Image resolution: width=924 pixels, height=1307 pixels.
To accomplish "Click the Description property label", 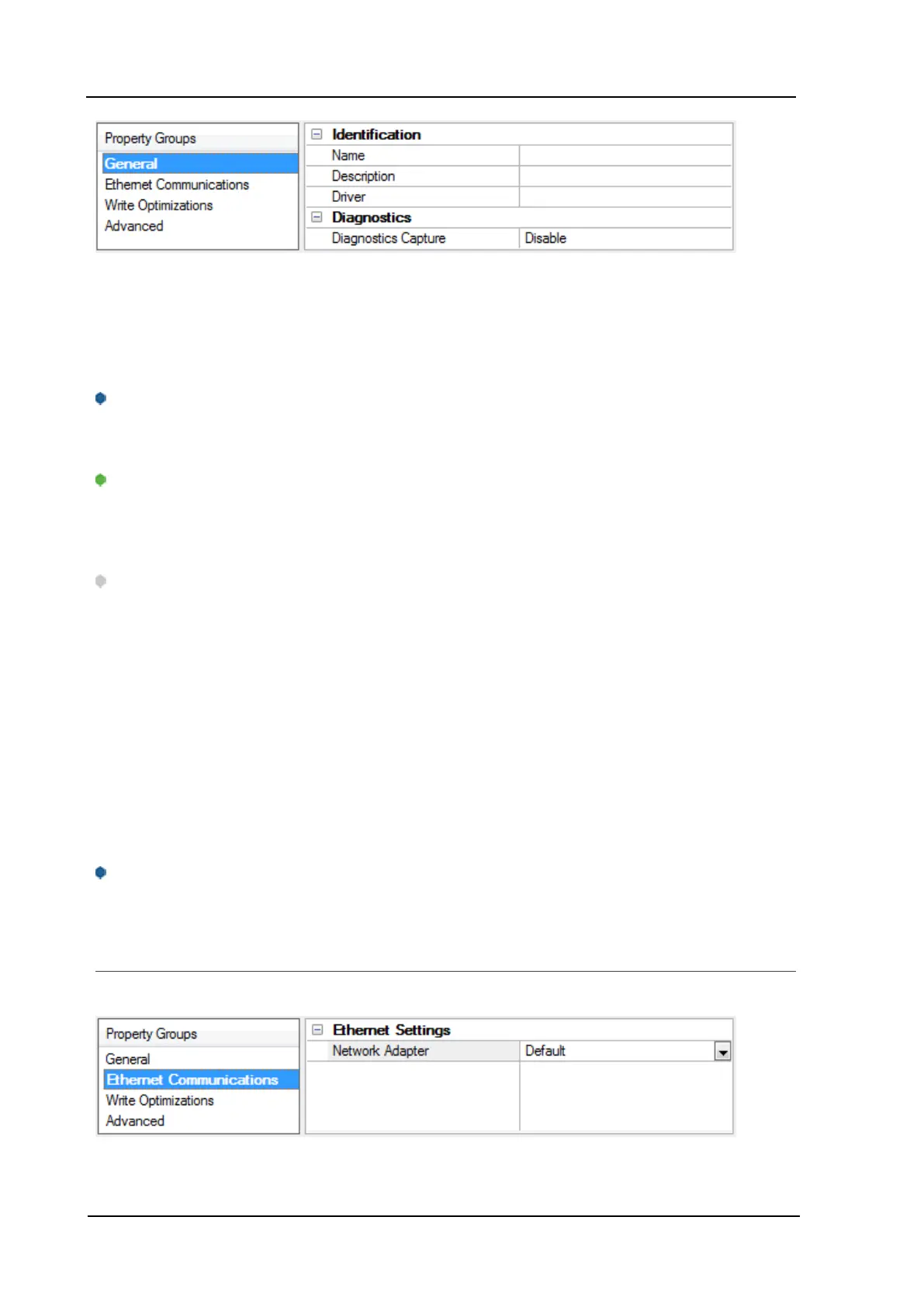I will click(363, 176).
